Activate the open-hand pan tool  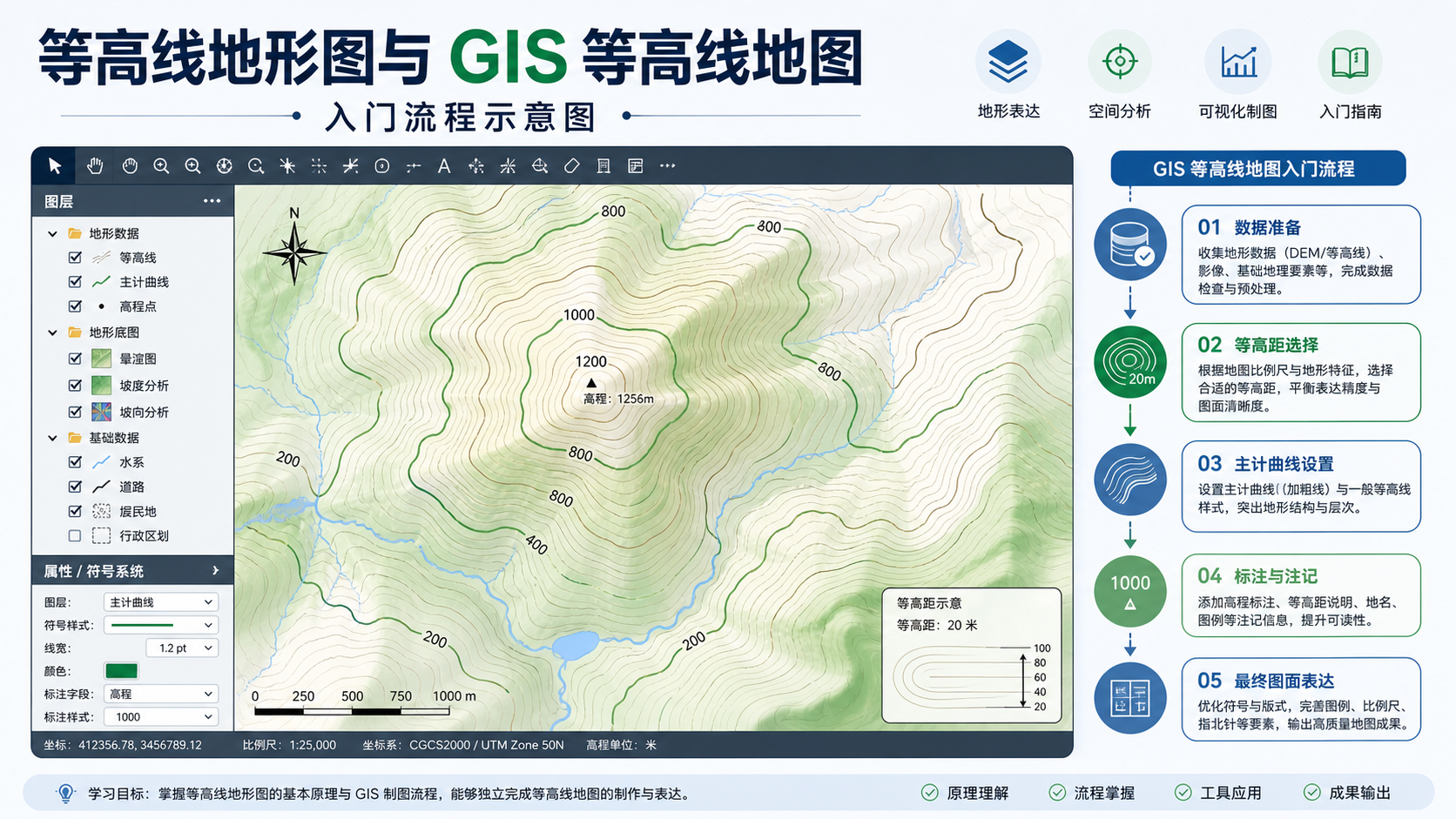pyautogui.click(x=95, y=165)
